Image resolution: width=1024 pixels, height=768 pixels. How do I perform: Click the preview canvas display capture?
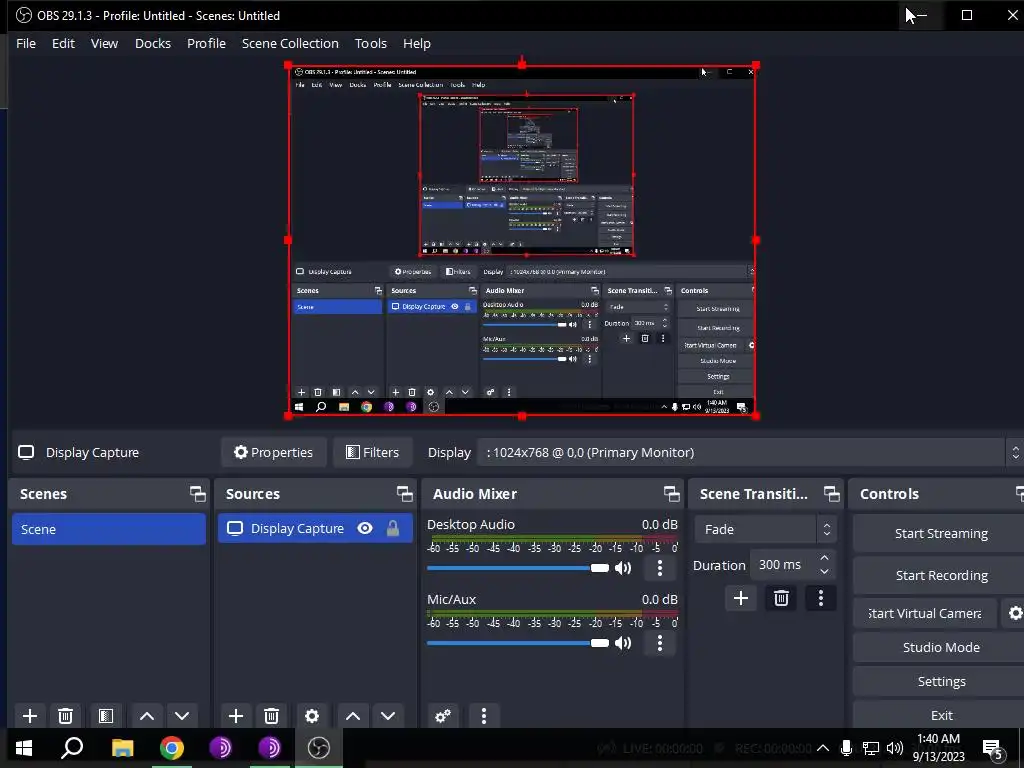coord(522,240)
